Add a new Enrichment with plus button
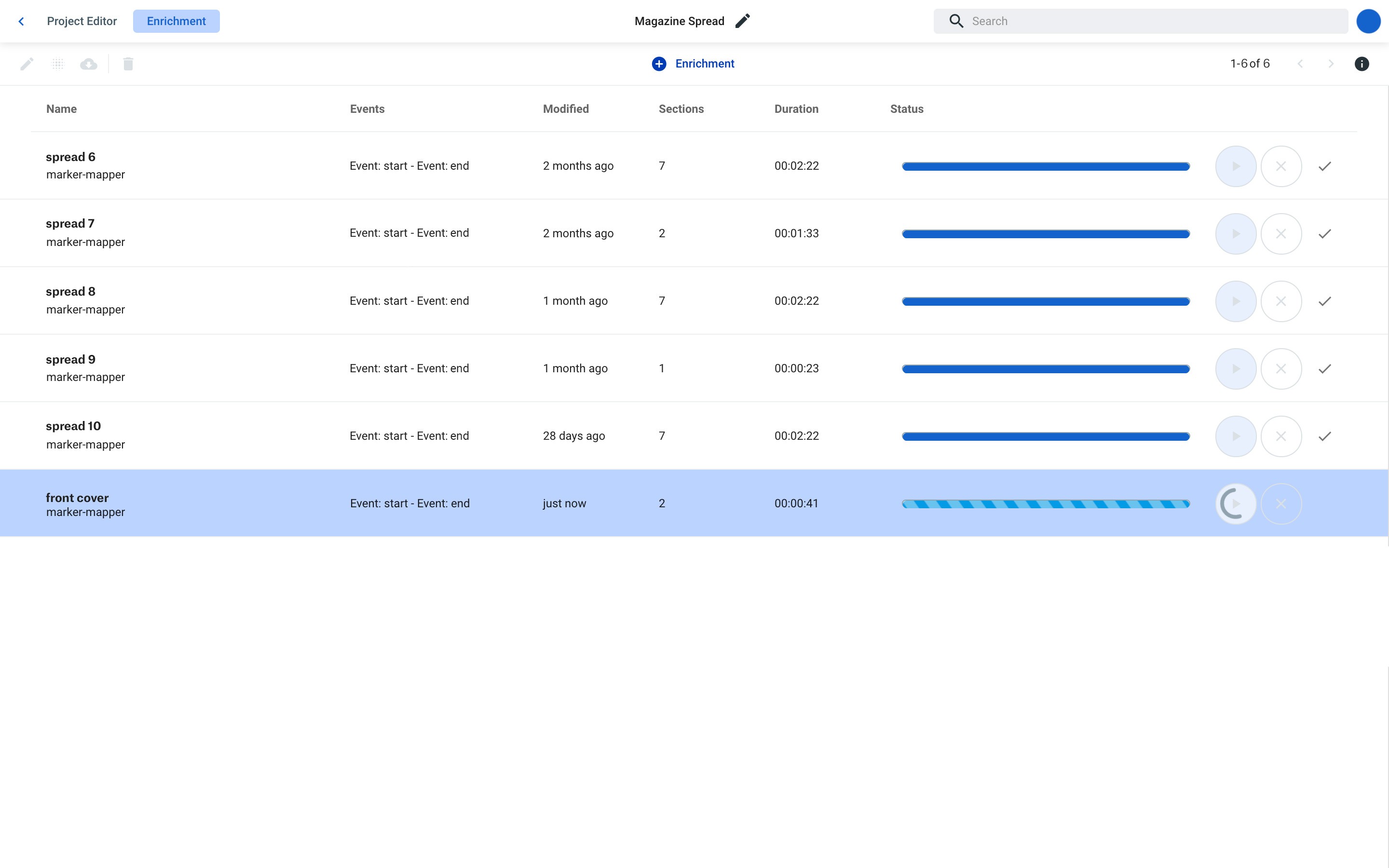The width and height of the screenshot is (1389, 868). tap(659, 64)
